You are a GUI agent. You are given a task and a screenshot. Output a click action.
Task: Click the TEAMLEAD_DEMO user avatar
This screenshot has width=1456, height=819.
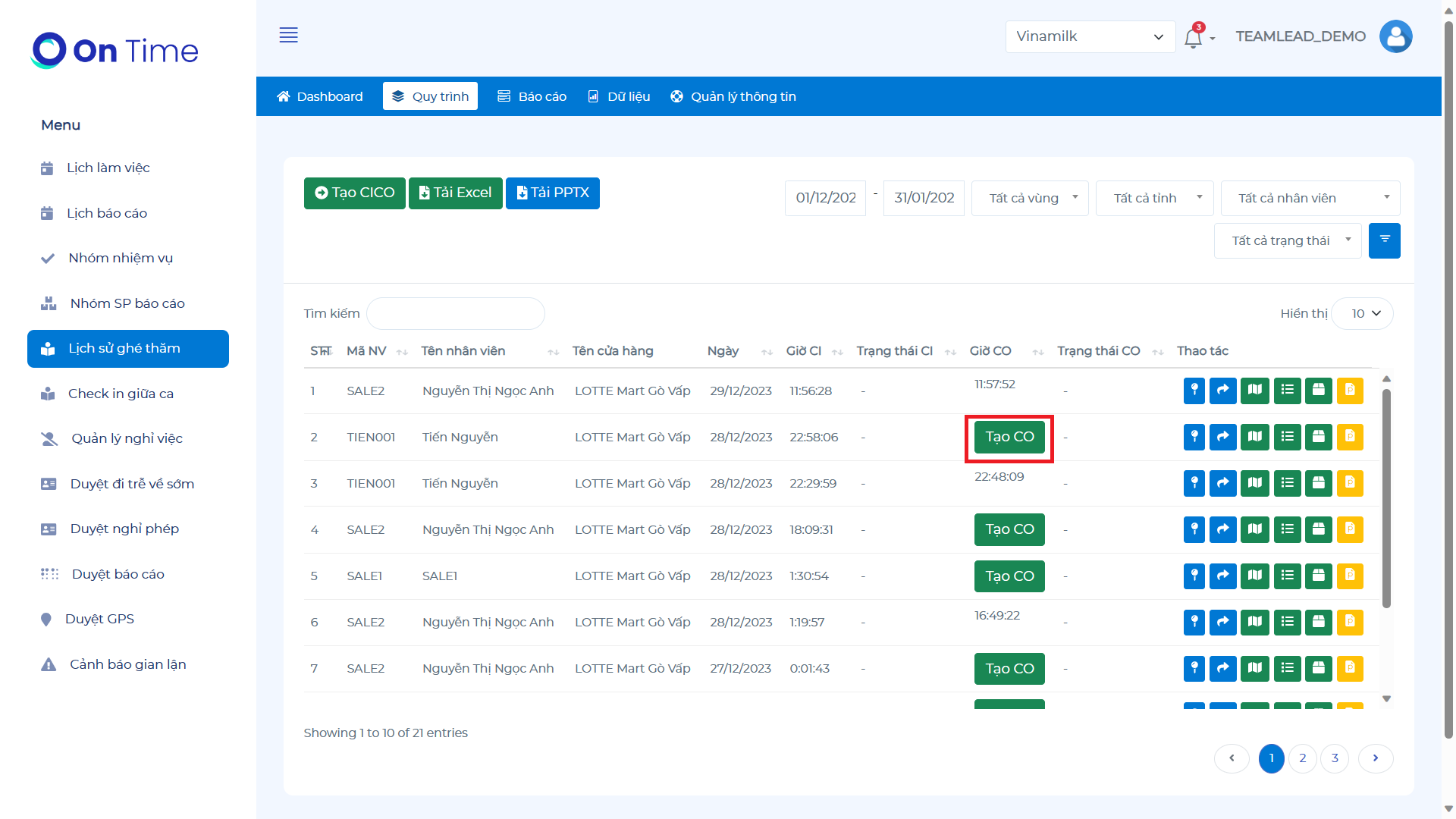coord(1395,36)
